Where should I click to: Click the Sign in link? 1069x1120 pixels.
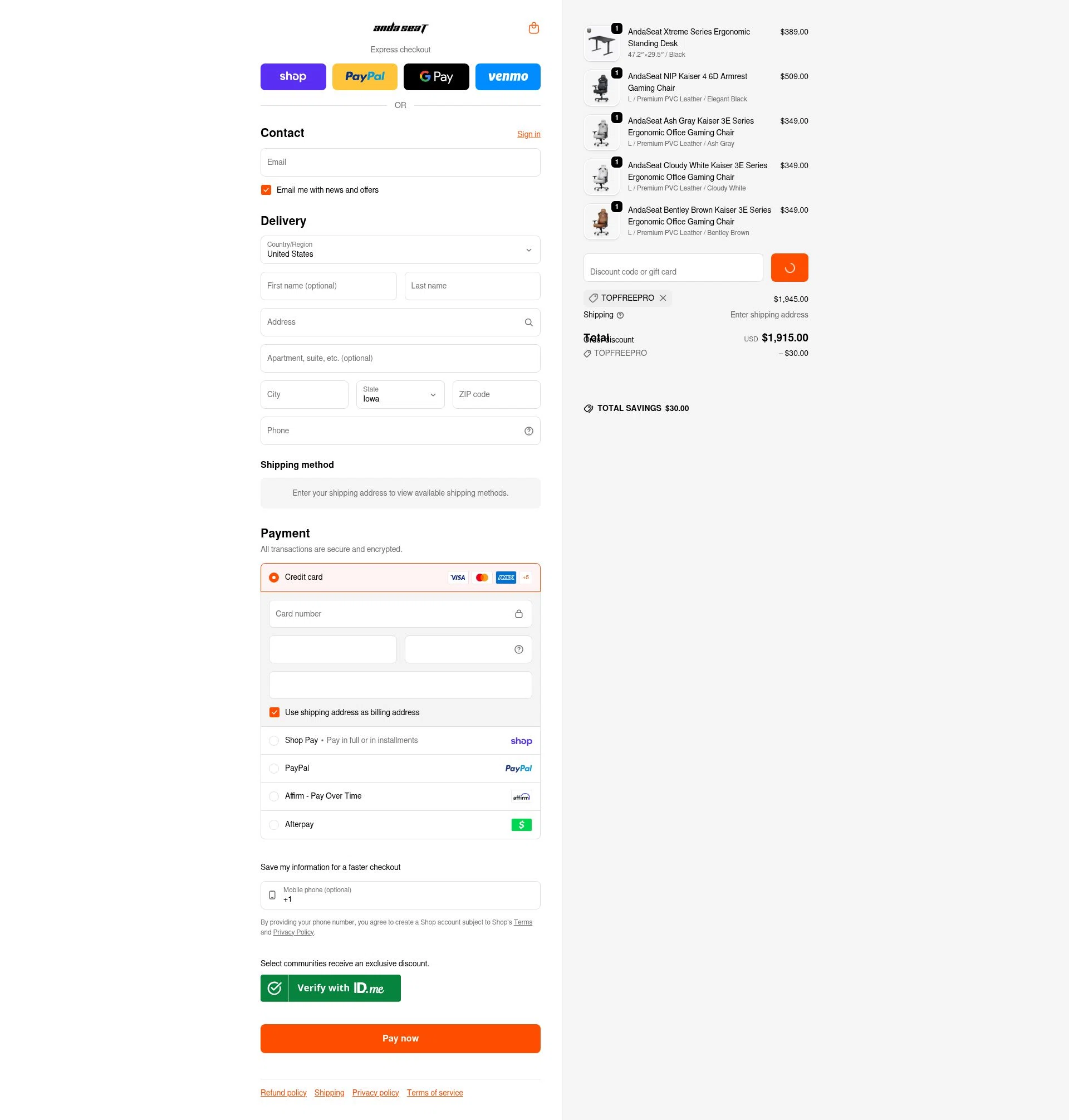pos(528,135)
